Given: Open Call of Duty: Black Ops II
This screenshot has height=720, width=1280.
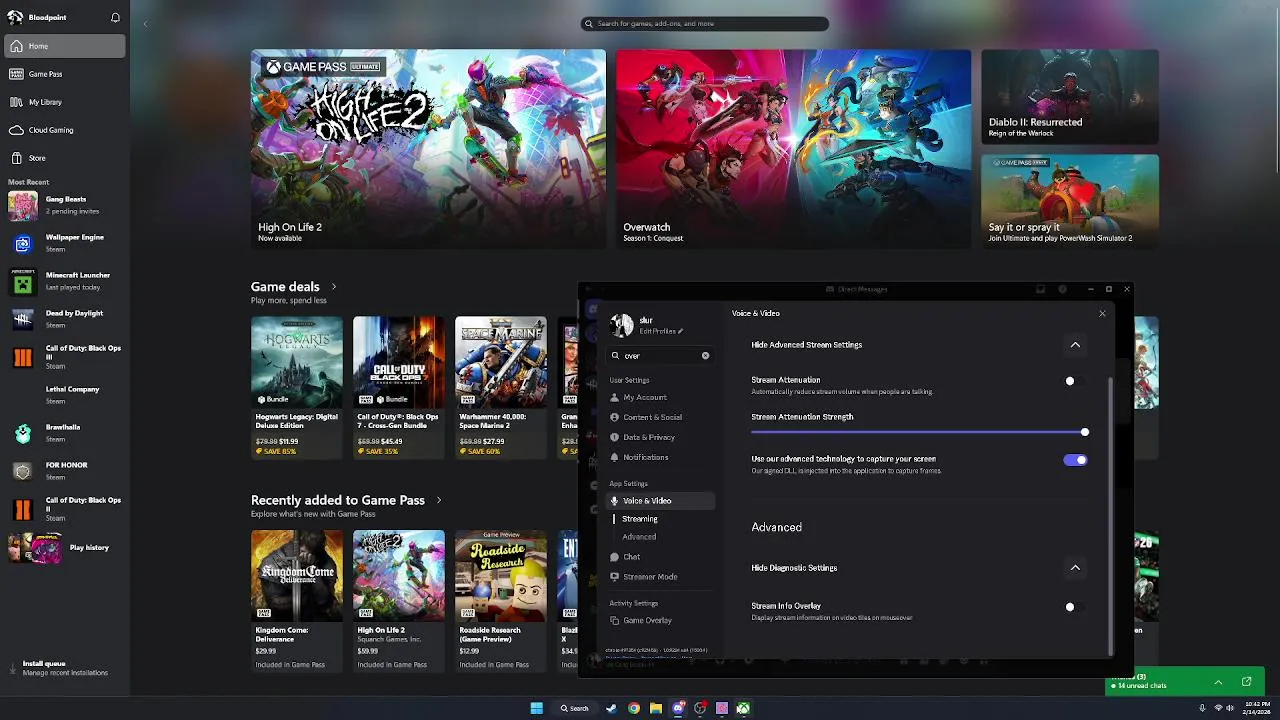Looking at the screenshot, I should click(x=65, y=509).
